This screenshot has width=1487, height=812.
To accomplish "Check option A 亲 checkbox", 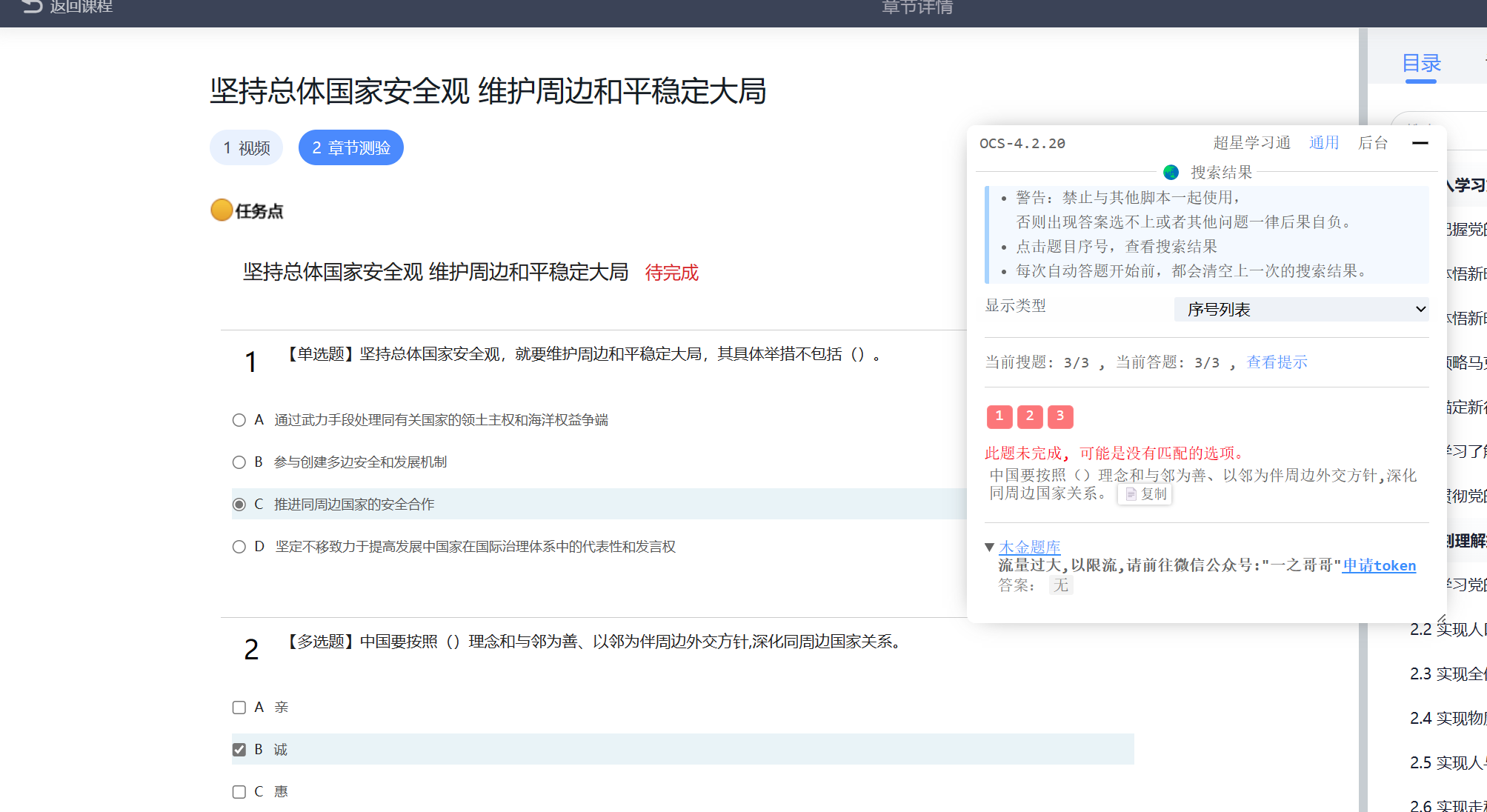I will click(x=239, y=708).
